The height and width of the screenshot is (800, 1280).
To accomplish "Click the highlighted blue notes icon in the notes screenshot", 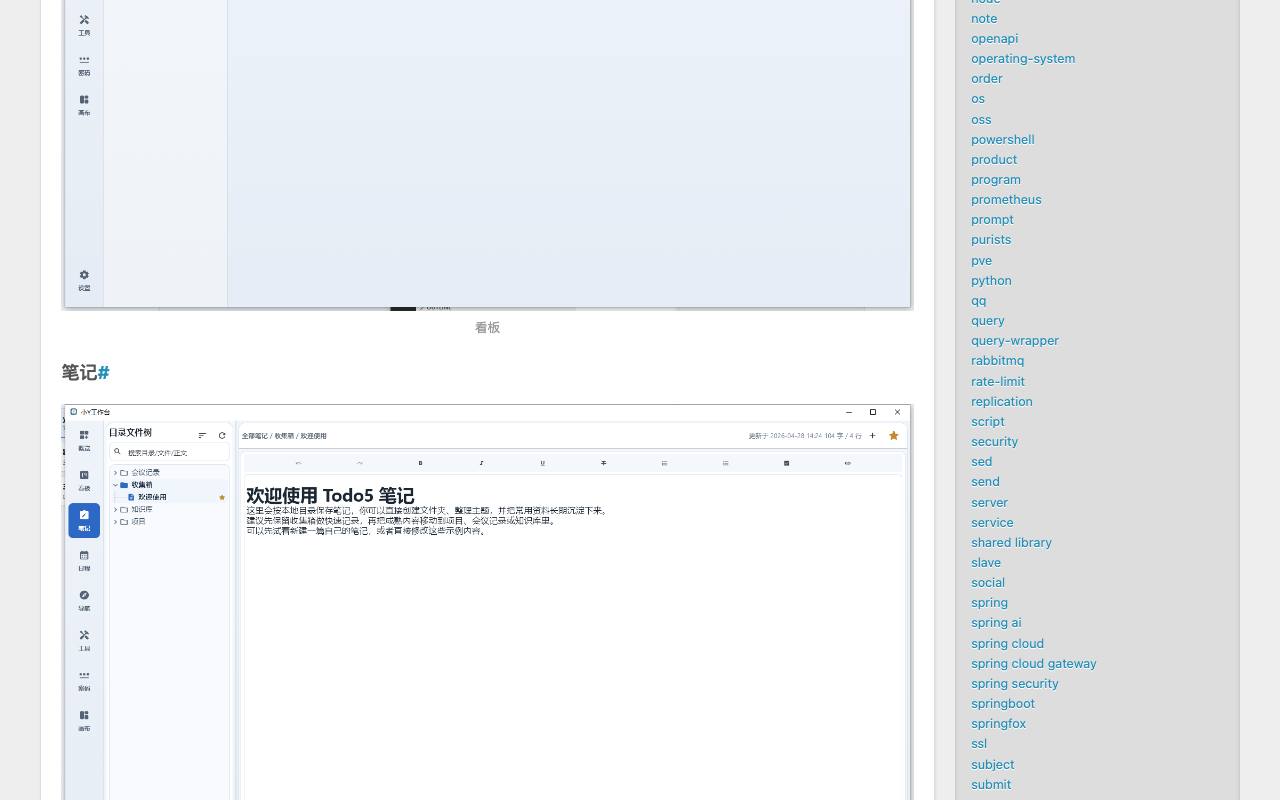I will point(84,520).
